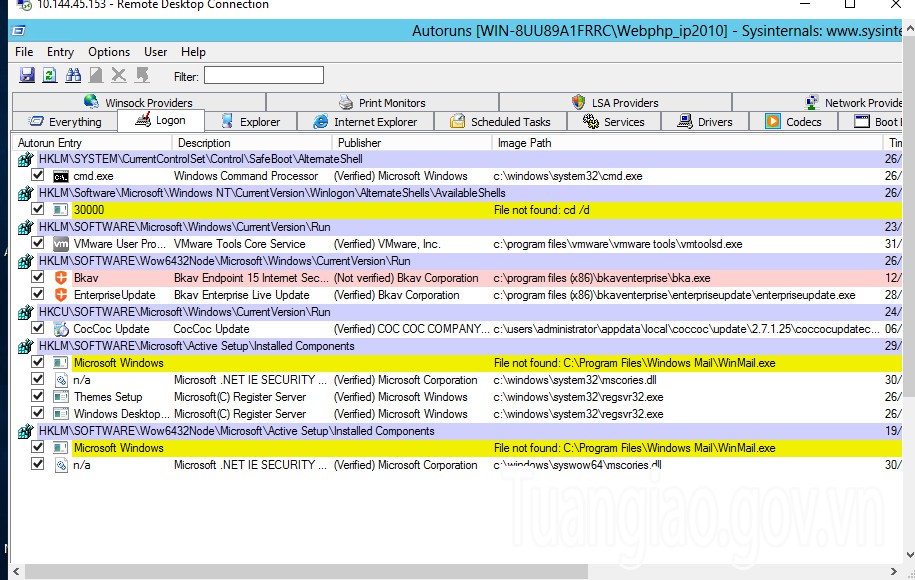Screen dimensions: 915x580
Task: Select c:\windows\system32\cmd.exe image path
Action: tap(567, 176)
